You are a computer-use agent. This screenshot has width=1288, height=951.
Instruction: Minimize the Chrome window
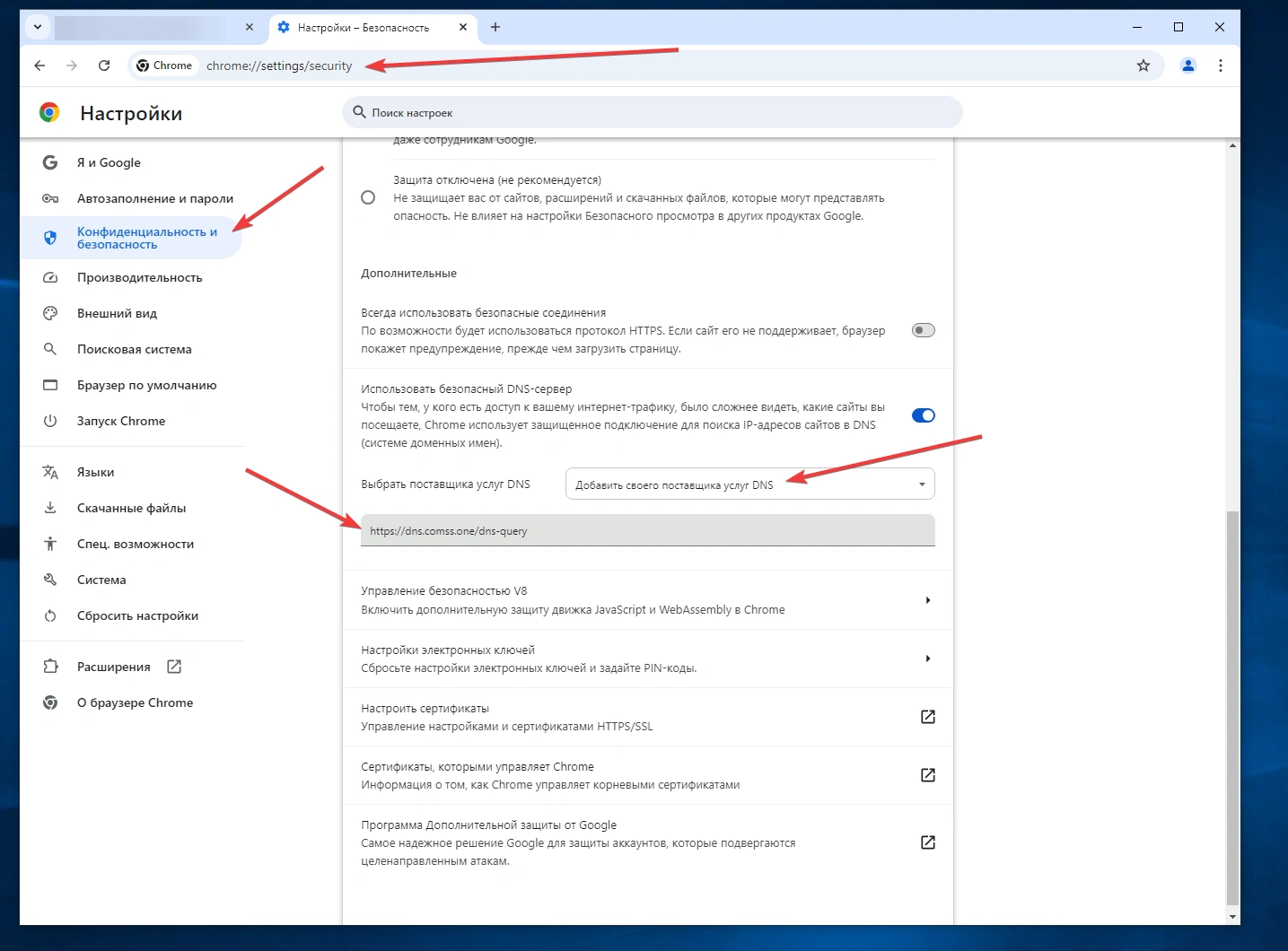tap(1137, 27)
